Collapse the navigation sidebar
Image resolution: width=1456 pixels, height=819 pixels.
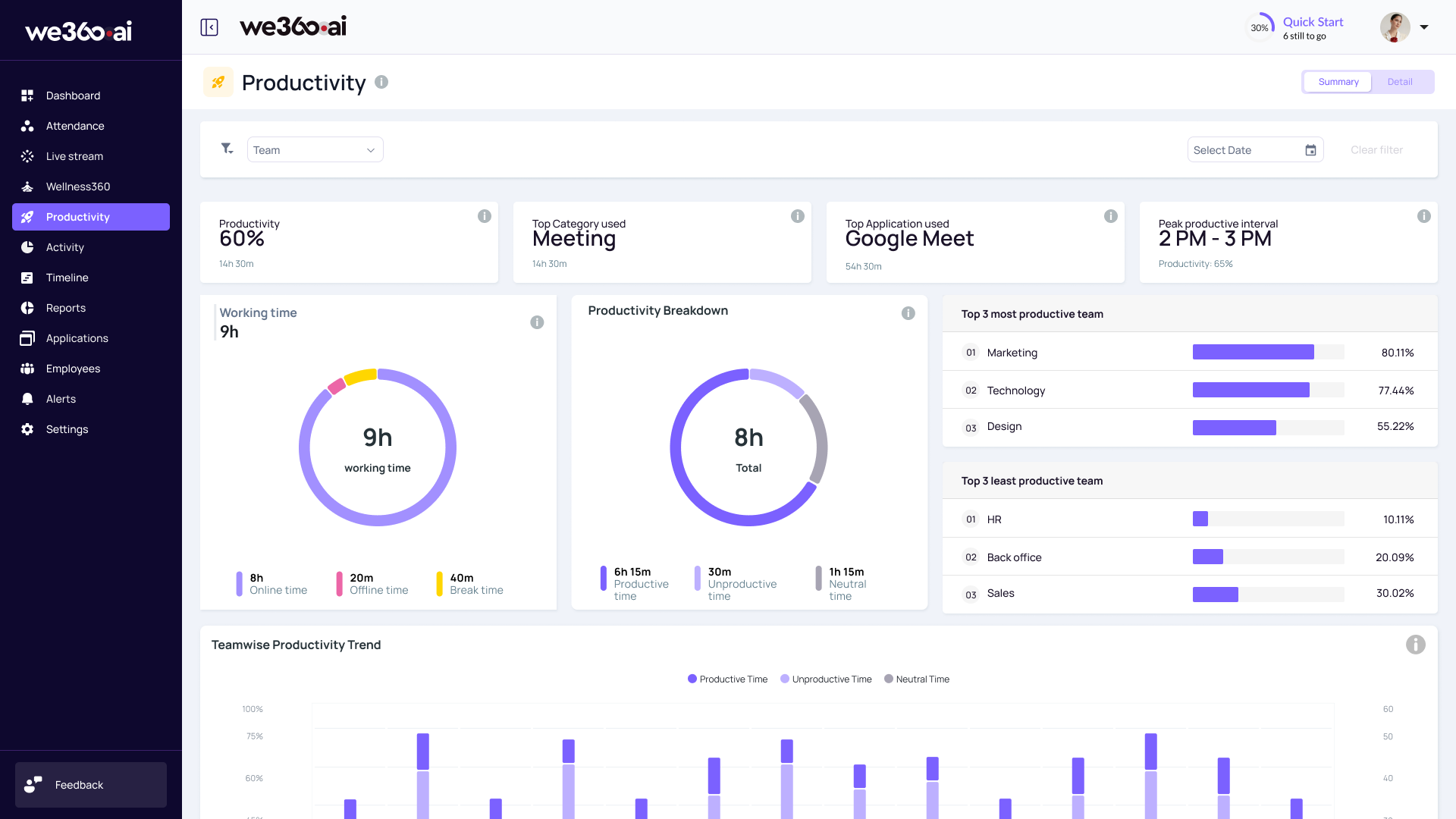[x=208, y=27]
